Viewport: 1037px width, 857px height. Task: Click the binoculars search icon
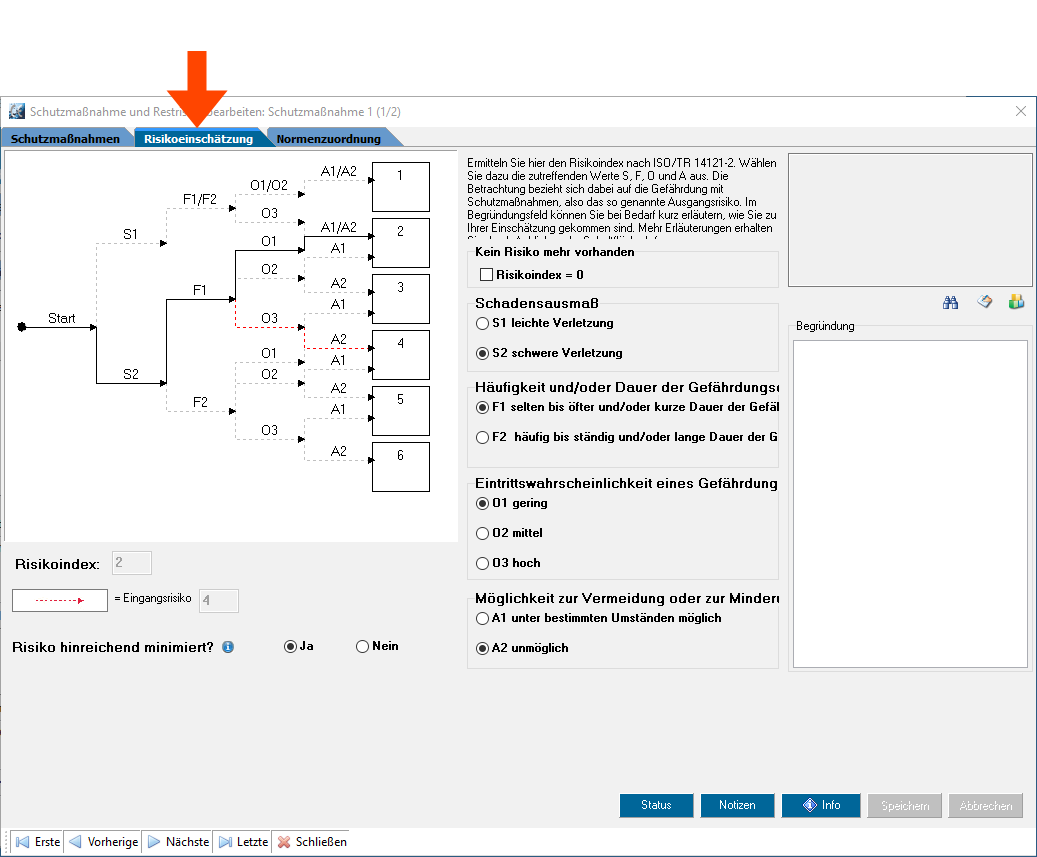point(951,302)
